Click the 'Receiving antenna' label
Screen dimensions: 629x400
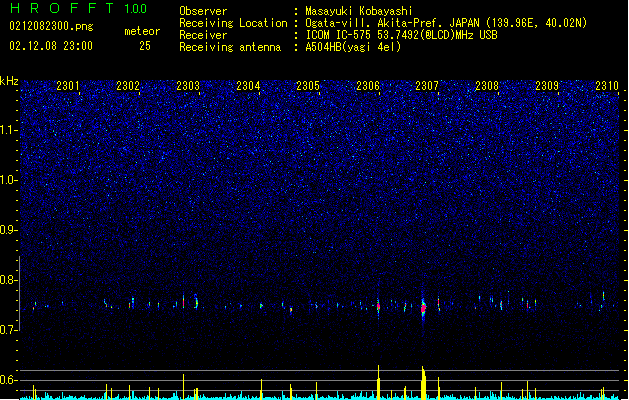point(230,47)
